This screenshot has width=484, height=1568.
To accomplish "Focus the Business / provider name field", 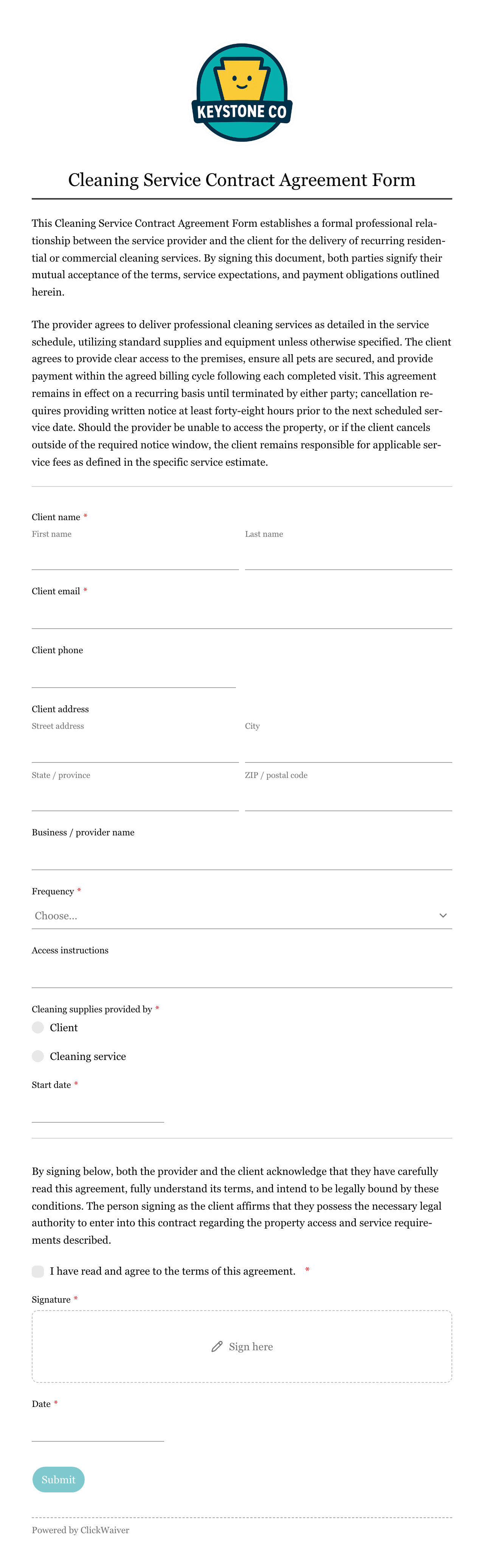I will 242,857.
